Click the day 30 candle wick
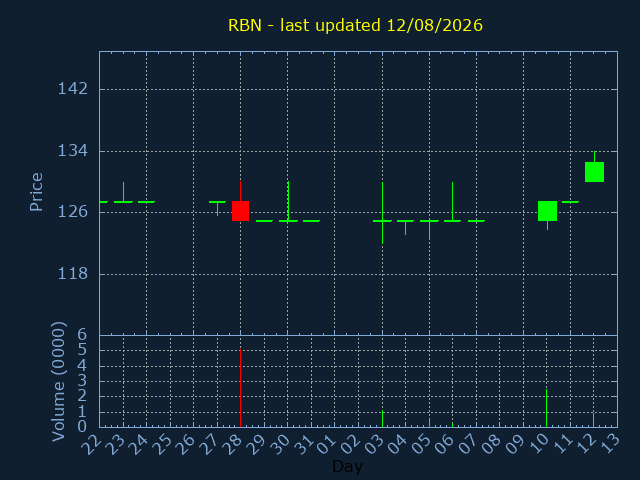640x480 pixels. pyautogui.click(x=288, y=200)
